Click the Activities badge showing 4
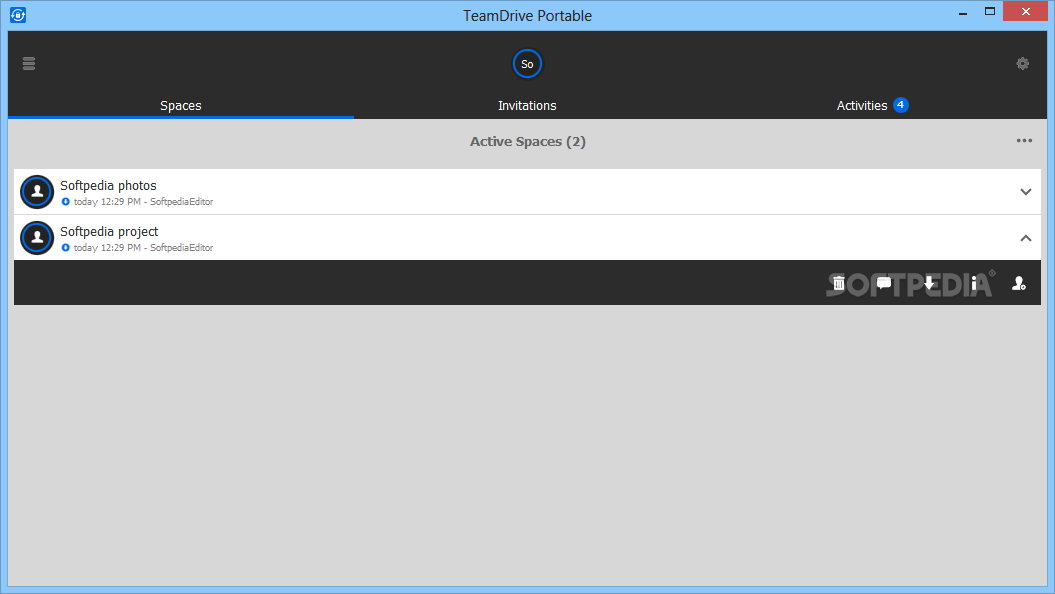 pos(900,105)
